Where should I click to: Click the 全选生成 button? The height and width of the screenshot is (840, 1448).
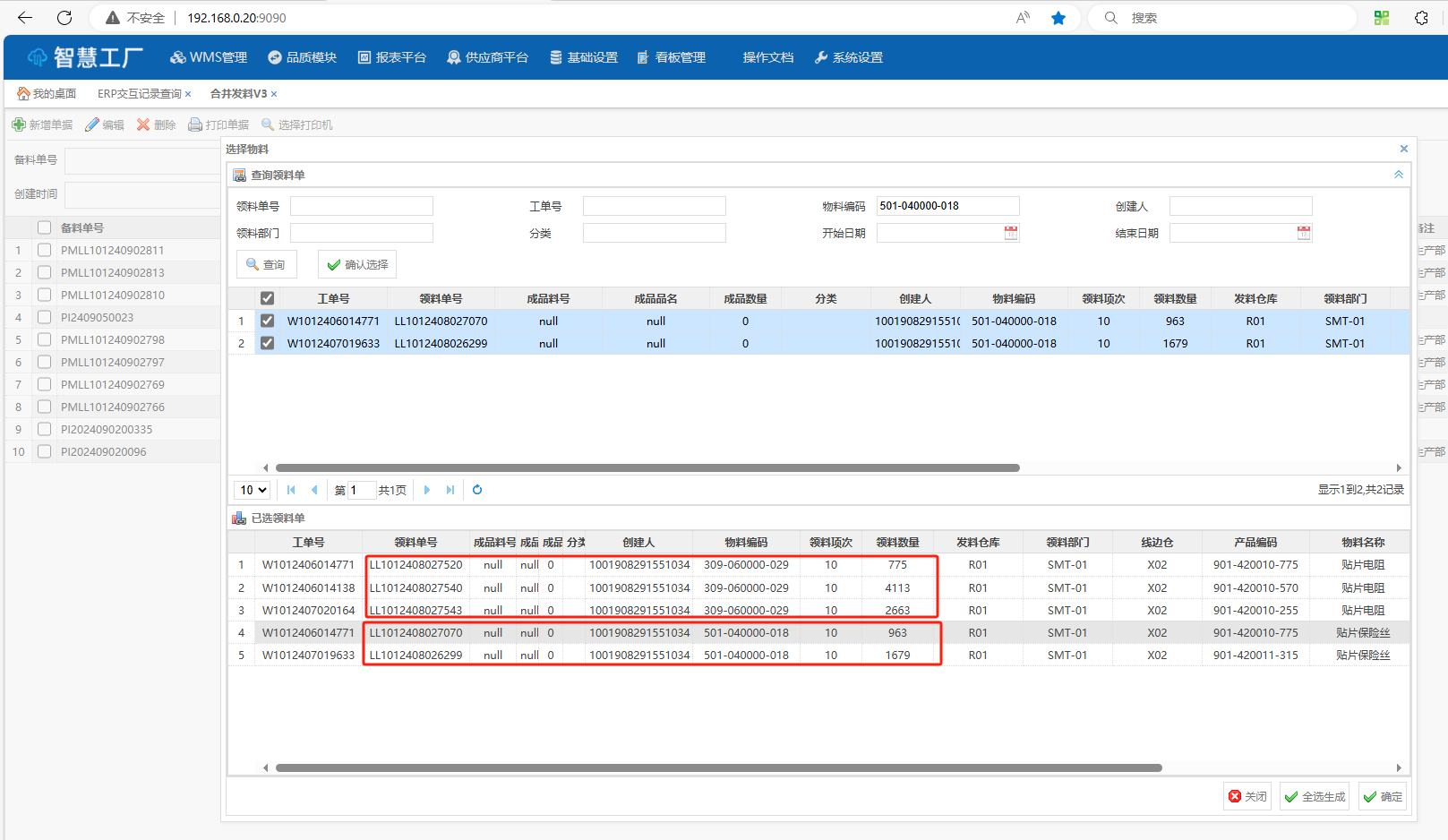(1314, 796)
